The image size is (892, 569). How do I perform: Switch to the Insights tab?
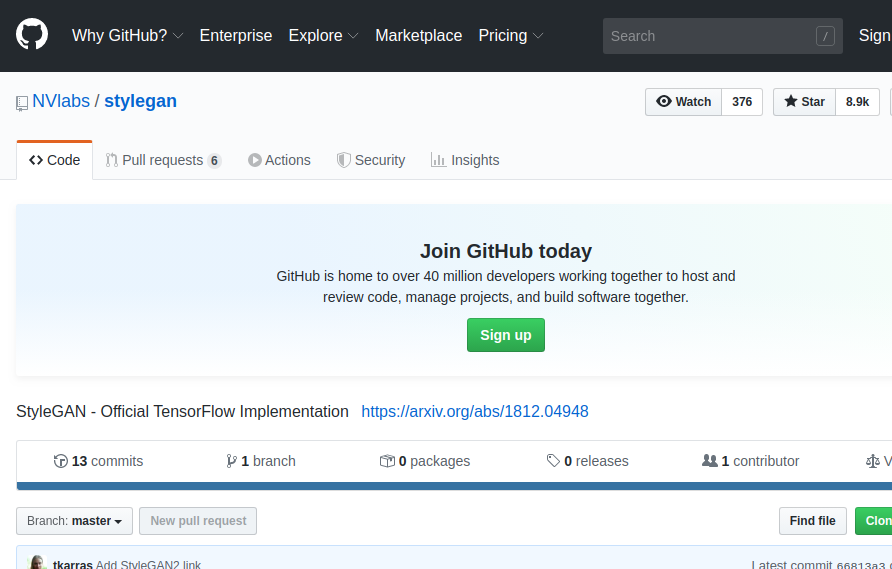coord(465,160)
